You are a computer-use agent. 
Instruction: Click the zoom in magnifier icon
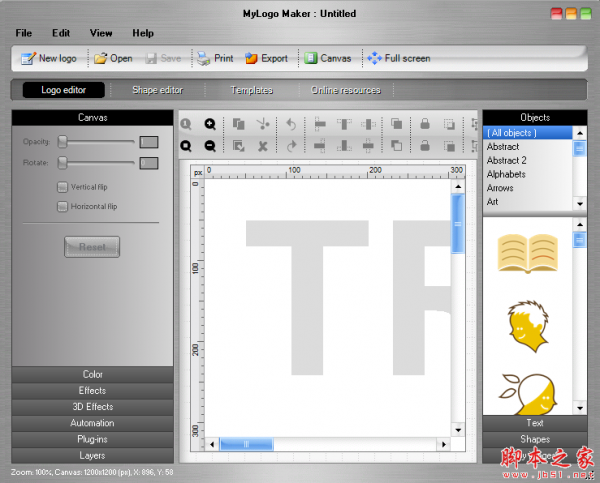210,124
